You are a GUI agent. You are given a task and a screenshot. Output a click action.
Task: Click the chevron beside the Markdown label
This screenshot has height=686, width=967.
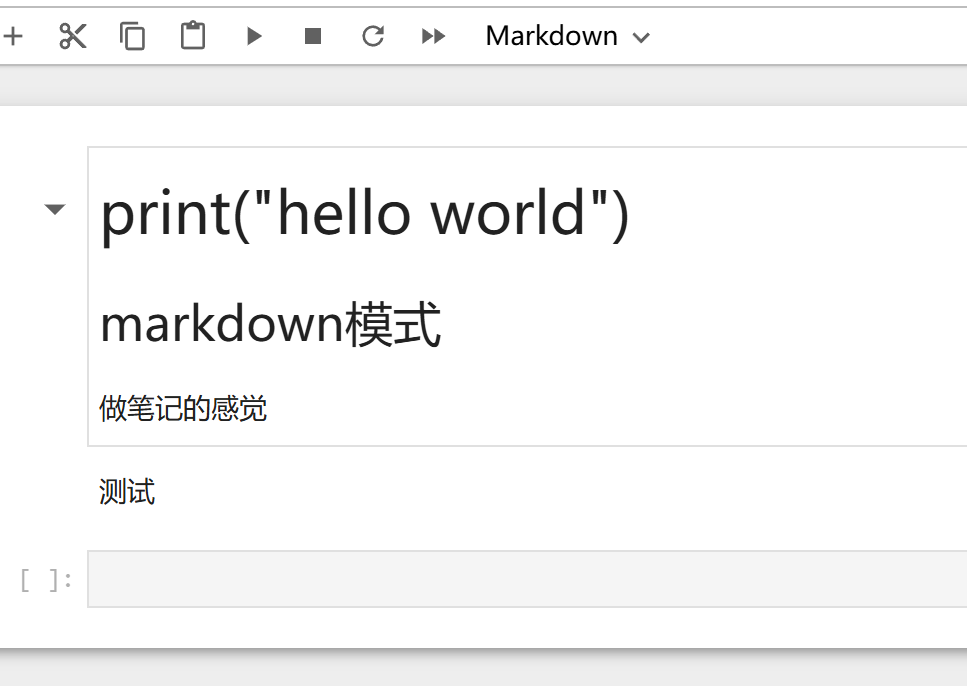(x=642, y=38)
